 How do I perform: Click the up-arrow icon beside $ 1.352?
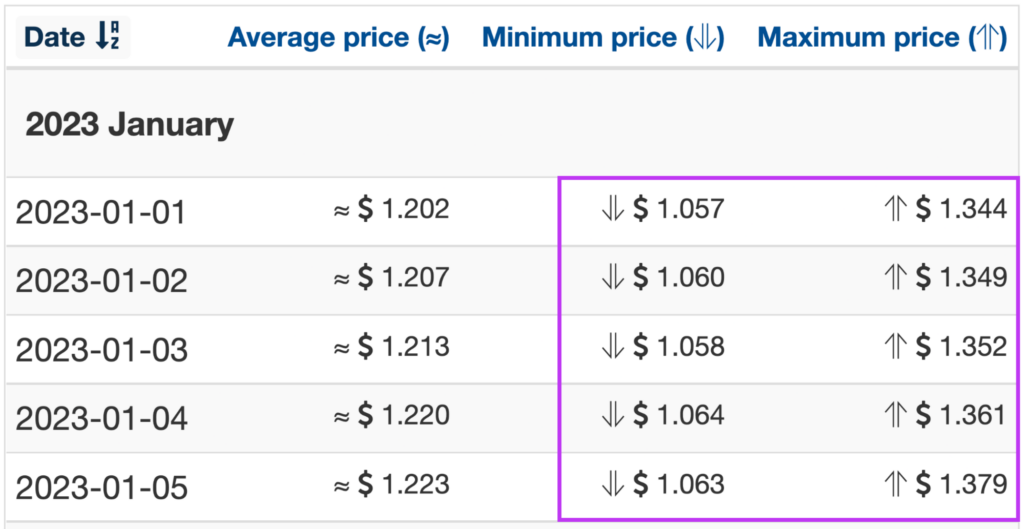pyautogui.click(x=896, y=347)
